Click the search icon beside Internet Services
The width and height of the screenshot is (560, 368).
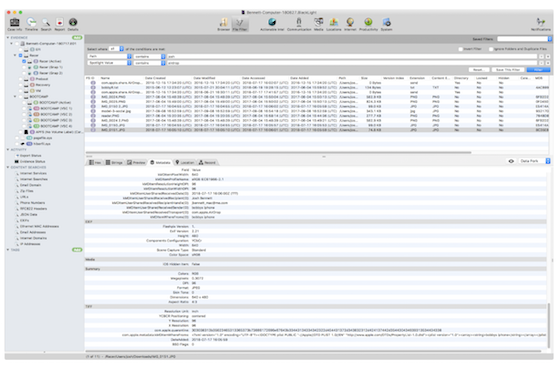coord(17,174)
